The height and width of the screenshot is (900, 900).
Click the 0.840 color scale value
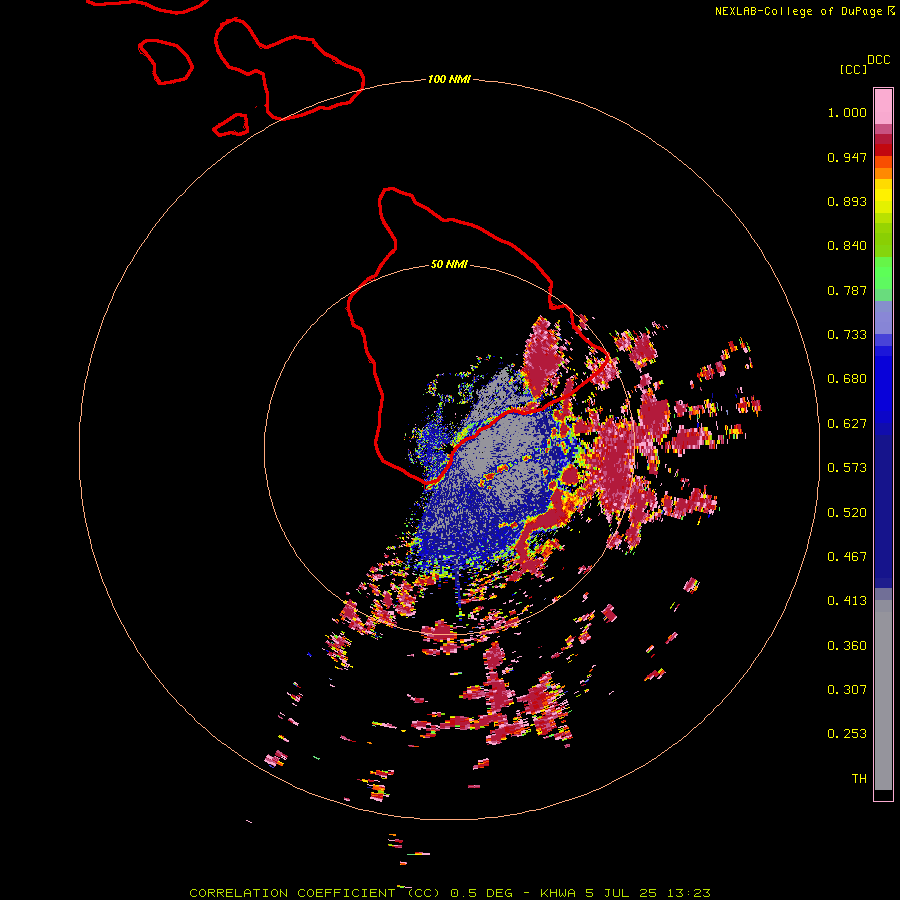[847, 246]
